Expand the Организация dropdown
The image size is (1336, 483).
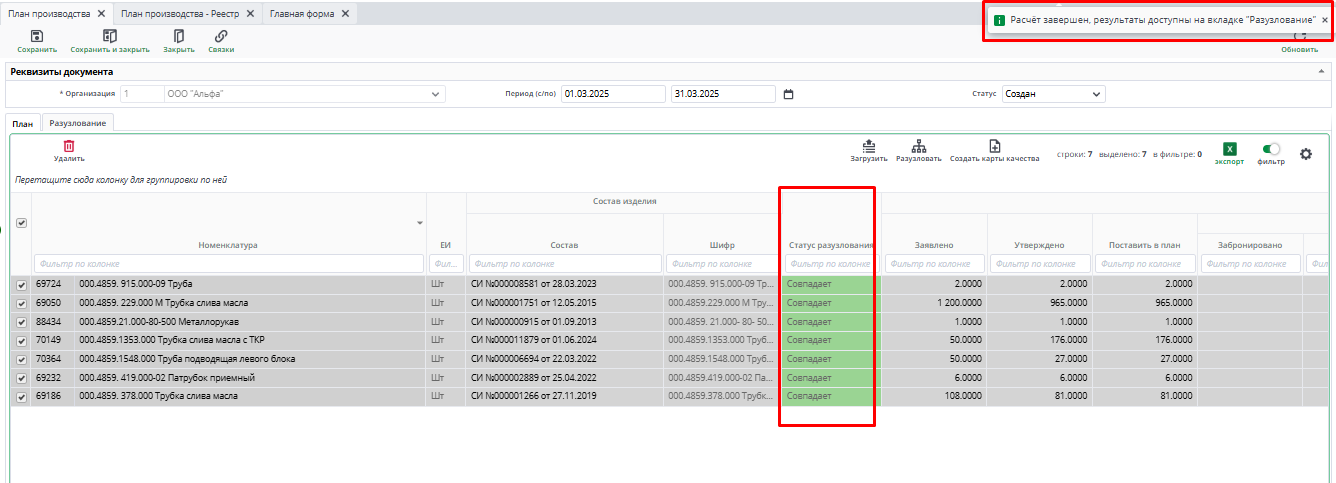coord(435,94)
